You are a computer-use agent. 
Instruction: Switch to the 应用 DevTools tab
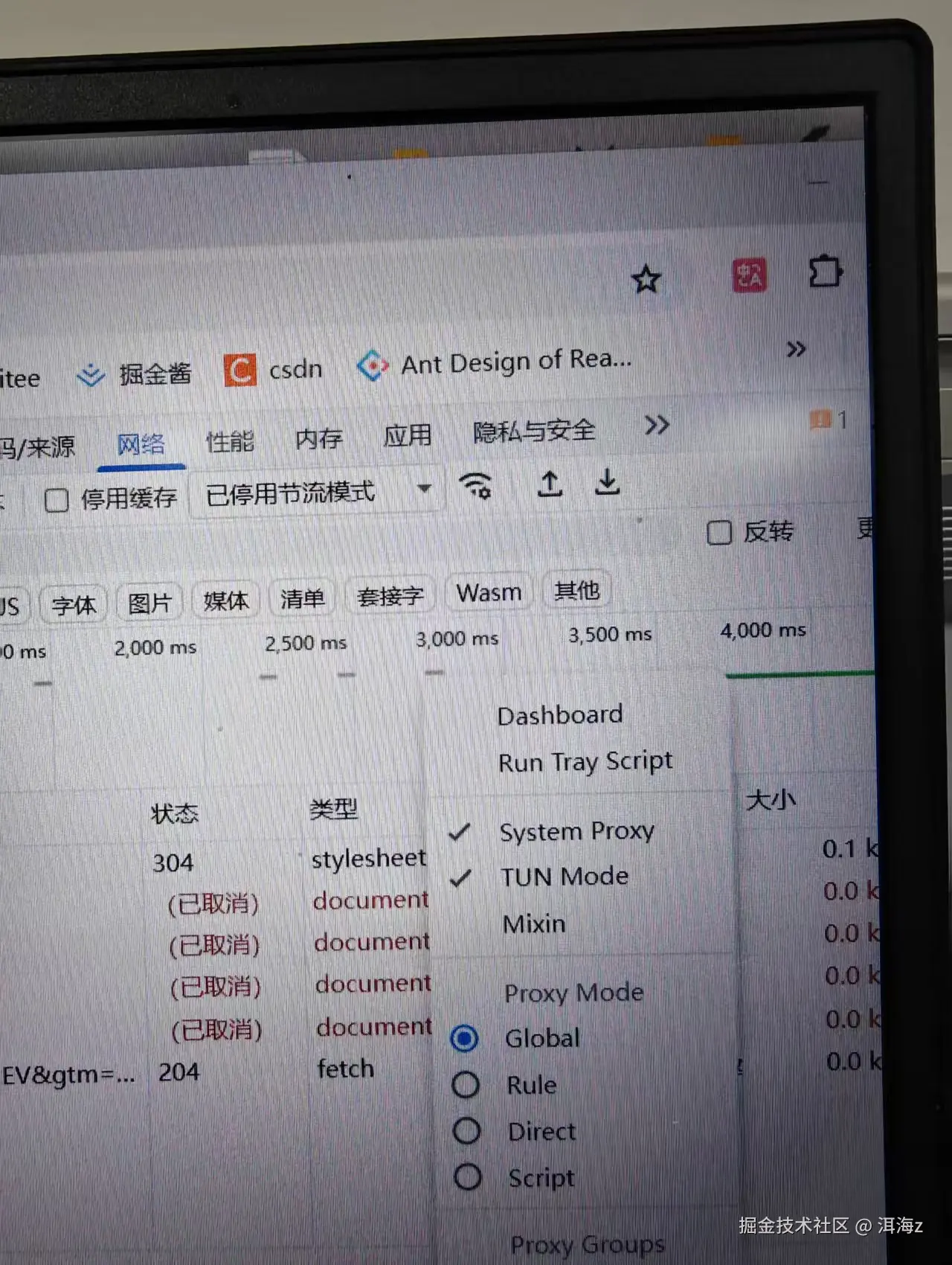pos(408,435)
